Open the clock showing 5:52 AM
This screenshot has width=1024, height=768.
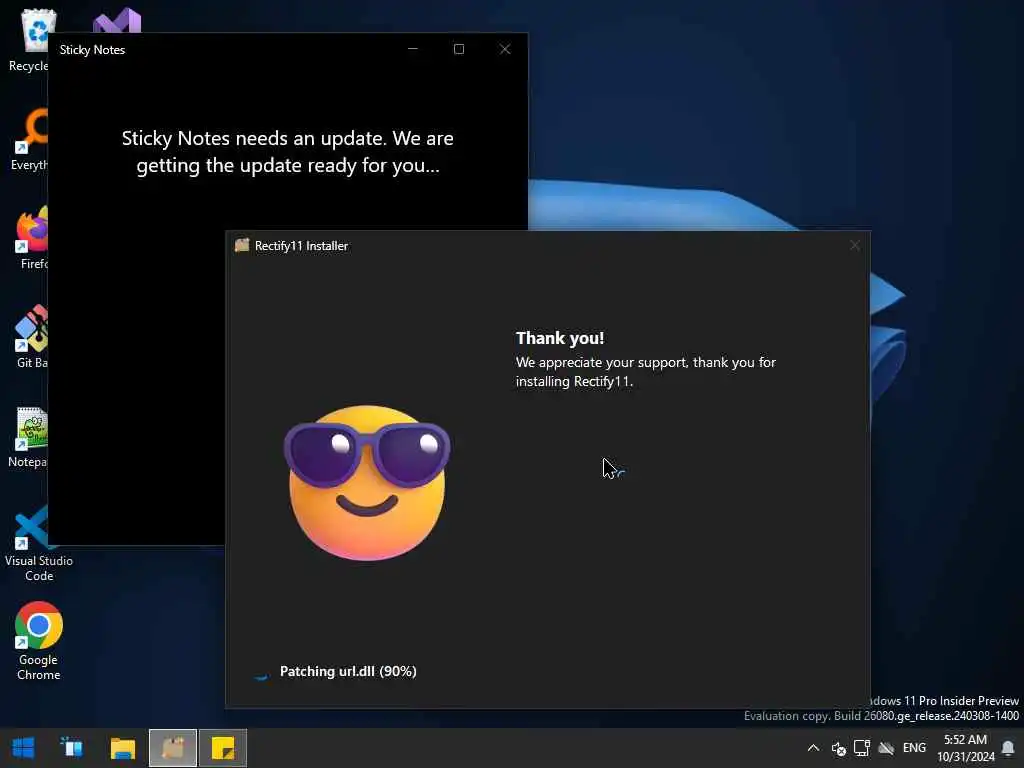(965, 748)
